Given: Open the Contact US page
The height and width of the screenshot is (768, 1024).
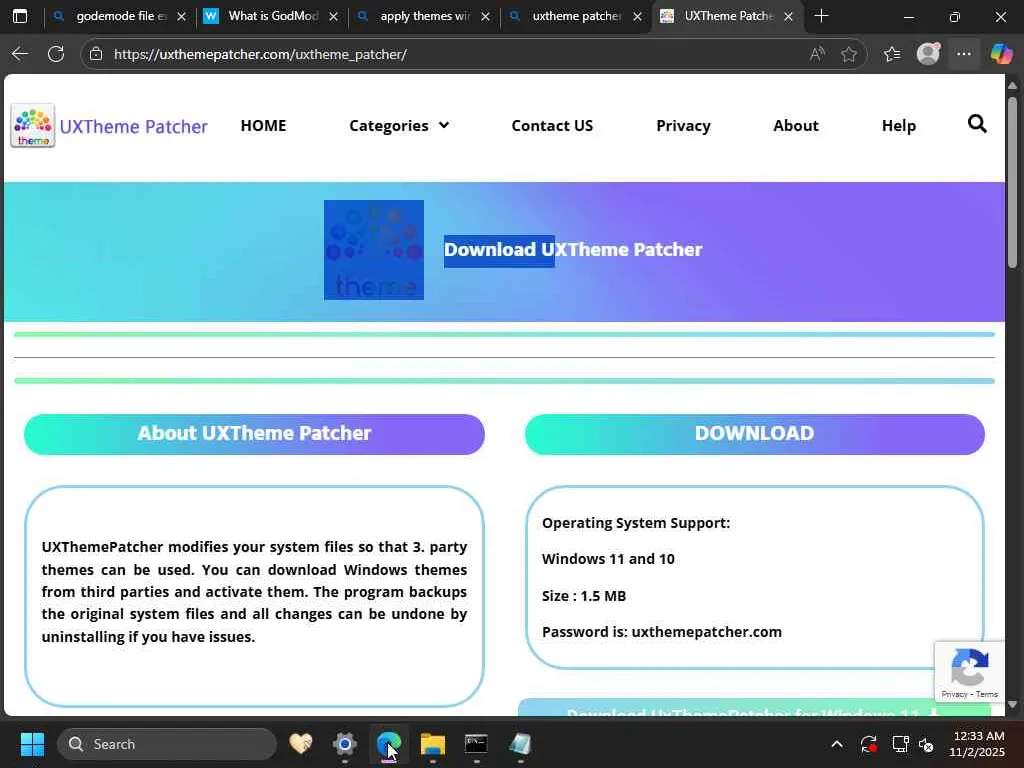Looking at the screenshot, I should 552,125.
